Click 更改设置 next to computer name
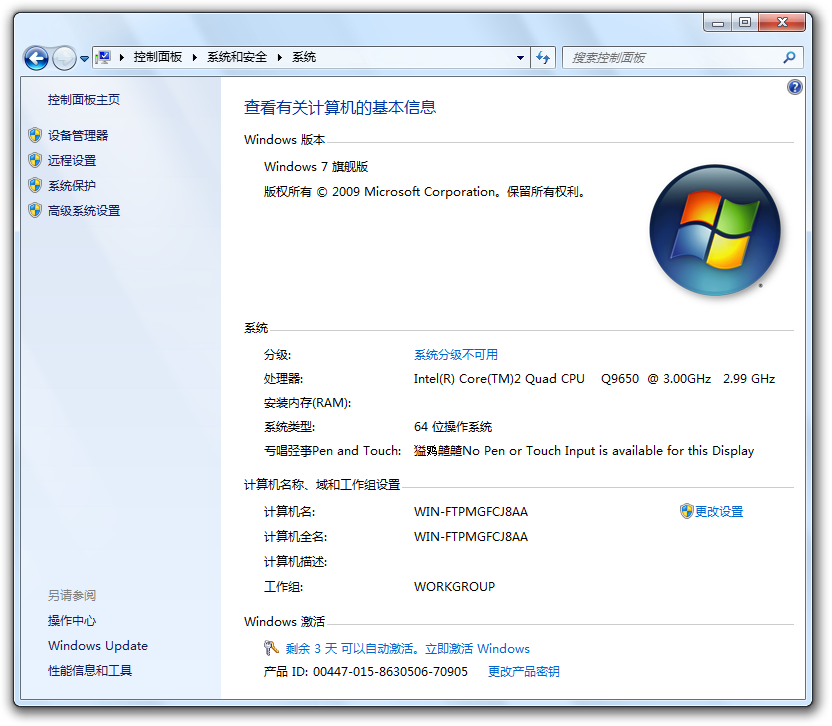 coord(719,512)
